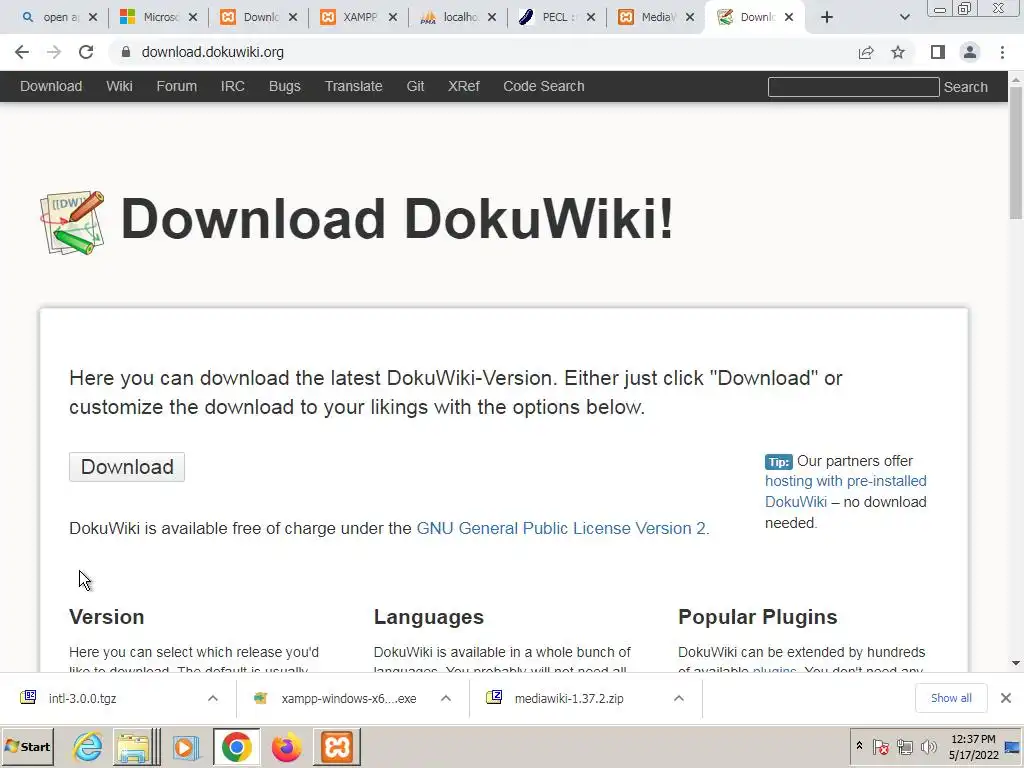Screen dimensions: 1024x768
Task: Open the Chrome three-dot menu
Action: point(1002,52)
